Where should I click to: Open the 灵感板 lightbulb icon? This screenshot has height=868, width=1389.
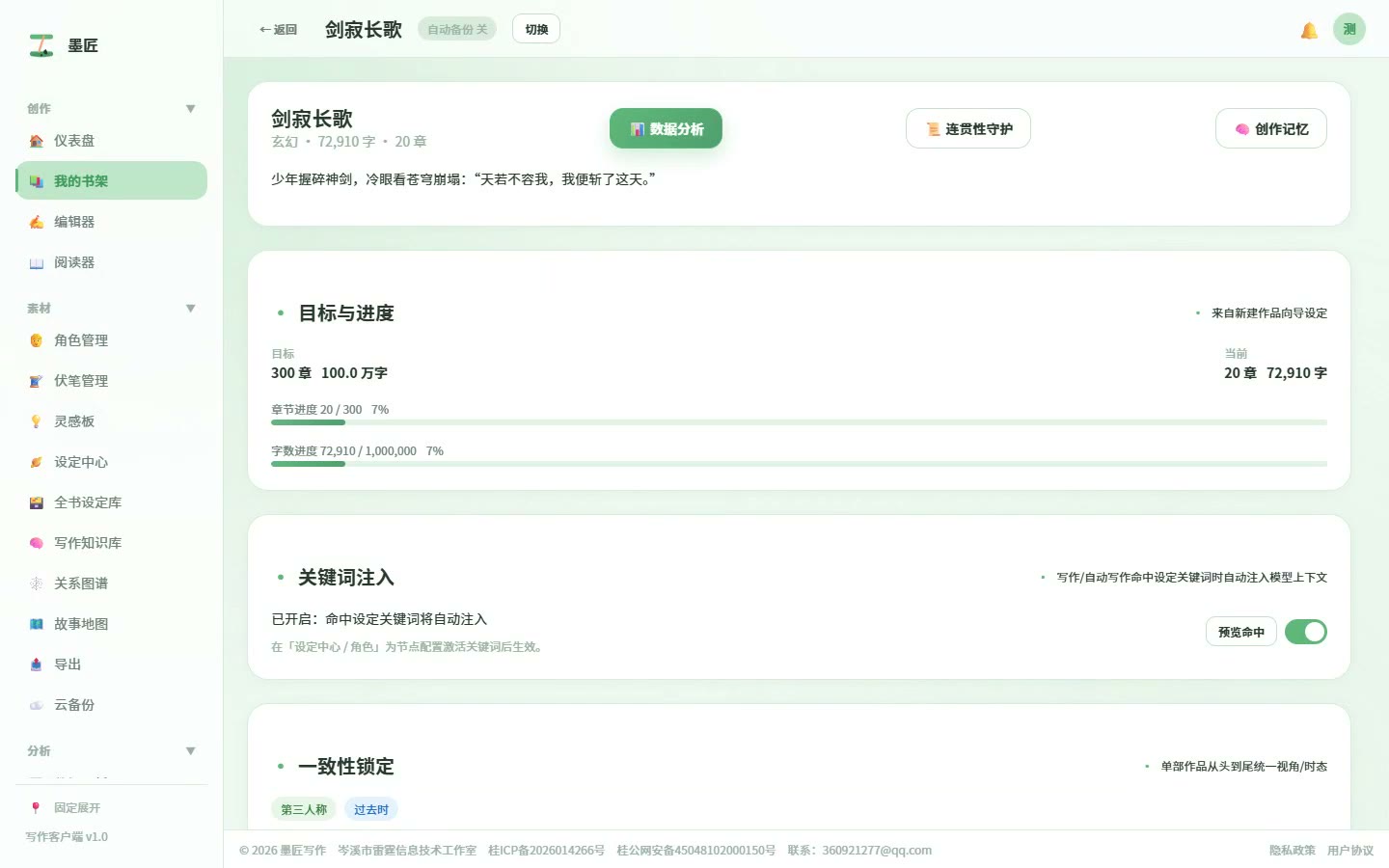pyautogui.click(x=37, y=421)
